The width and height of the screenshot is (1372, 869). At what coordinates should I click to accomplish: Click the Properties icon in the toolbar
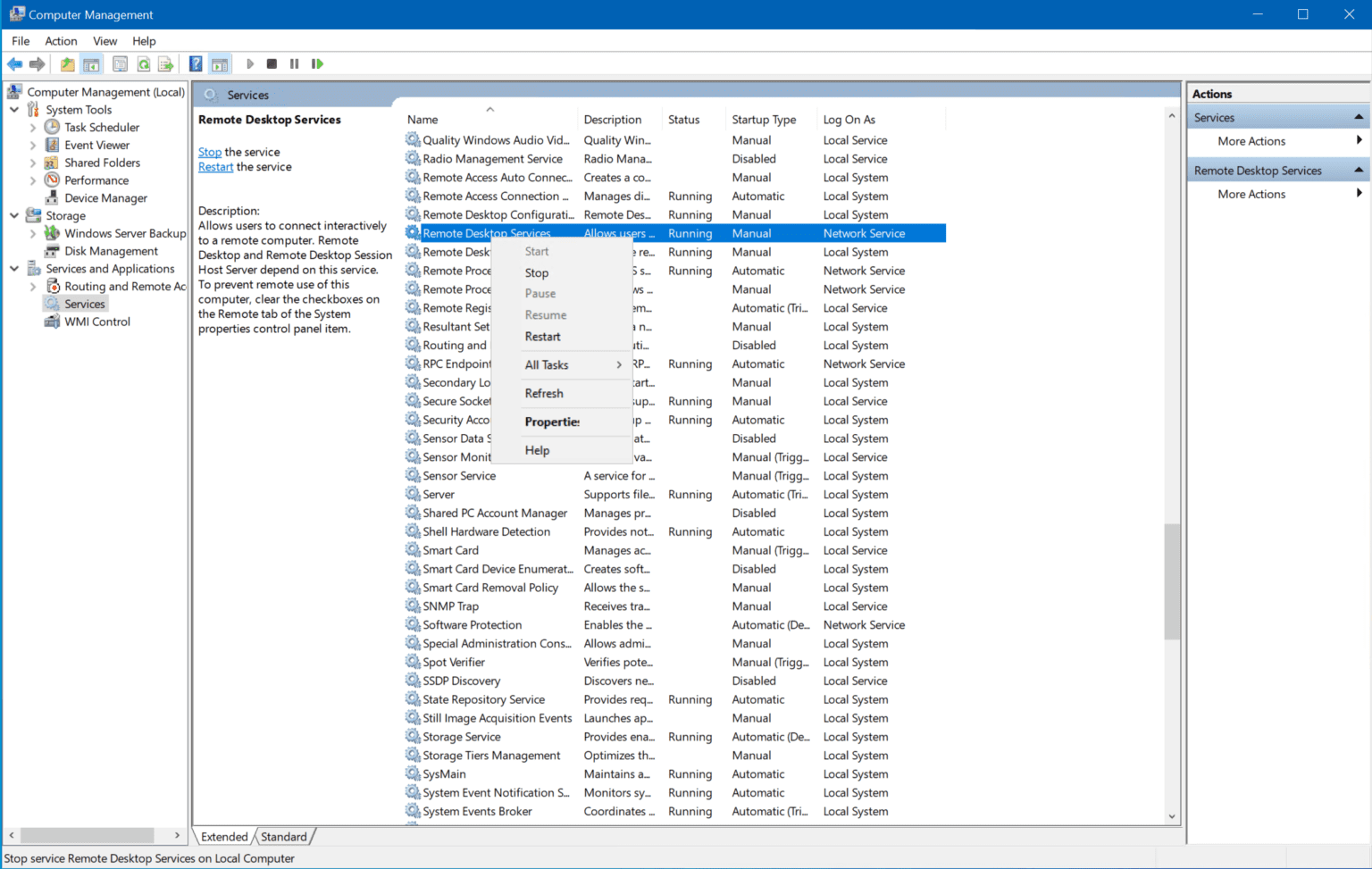[120, 63]
